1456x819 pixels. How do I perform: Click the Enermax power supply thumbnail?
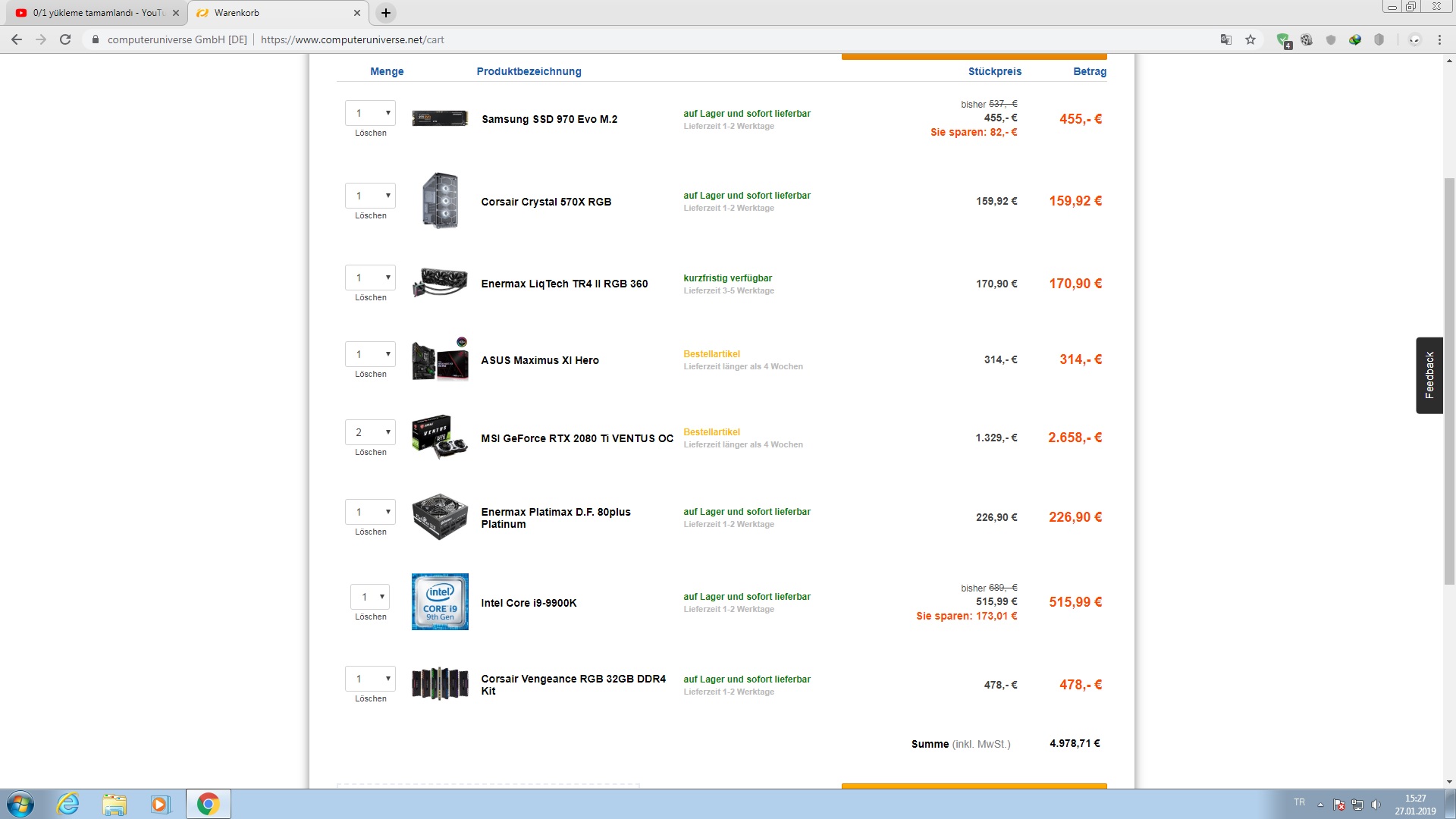tap(440, 516)
